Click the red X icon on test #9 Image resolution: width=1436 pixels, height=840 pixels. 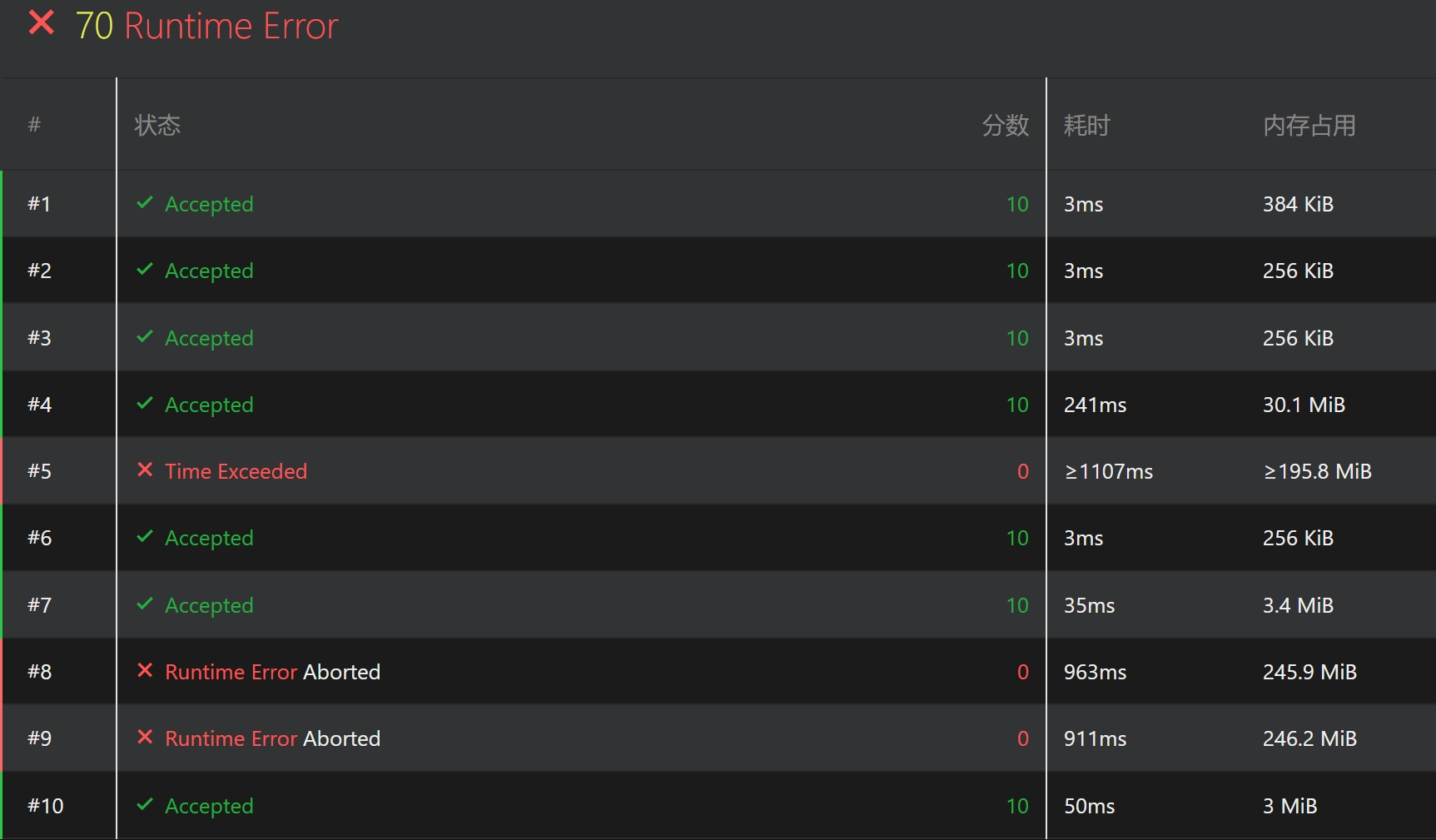145,737
